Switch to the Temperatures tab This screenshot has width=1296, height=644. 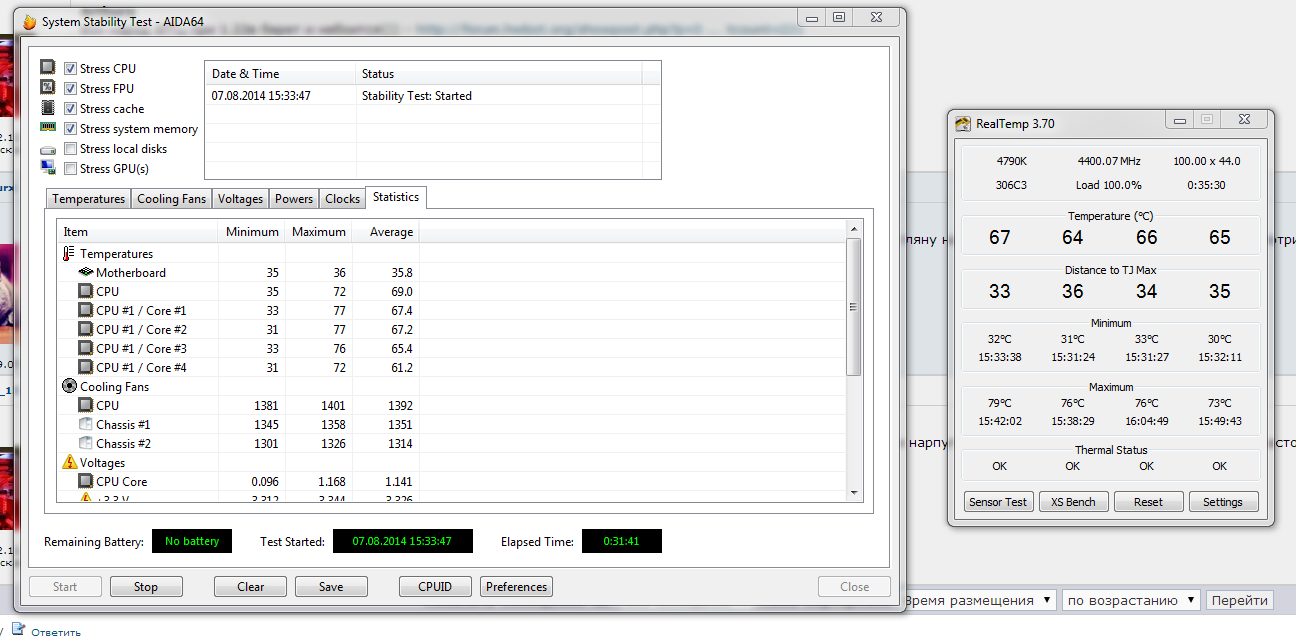tap(88, 199)
